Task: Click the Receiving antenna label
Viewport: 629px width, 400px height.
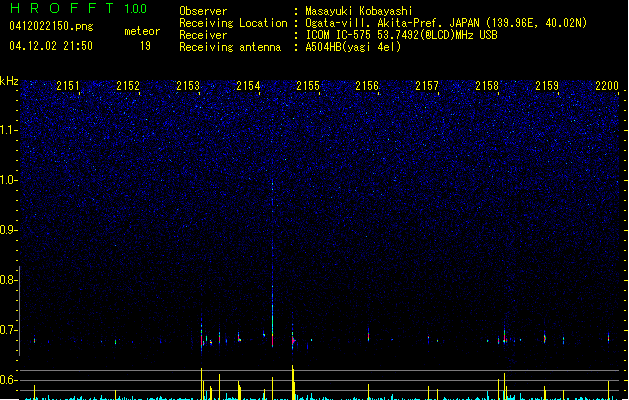Action: point(230,47)
